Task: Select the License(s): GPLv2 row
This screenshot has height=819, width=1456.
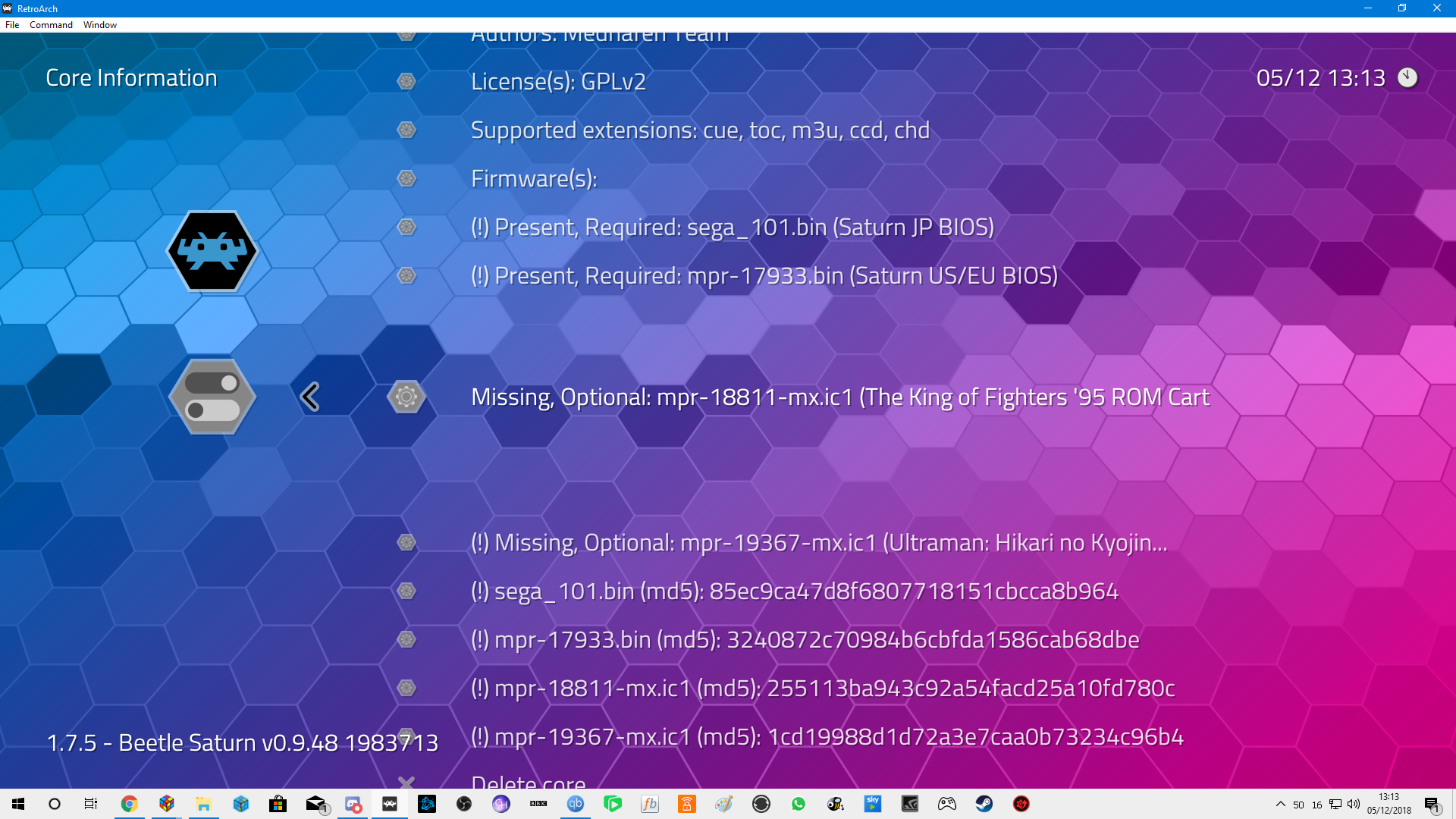Action: pyautogui.click(x=558, y=81)
